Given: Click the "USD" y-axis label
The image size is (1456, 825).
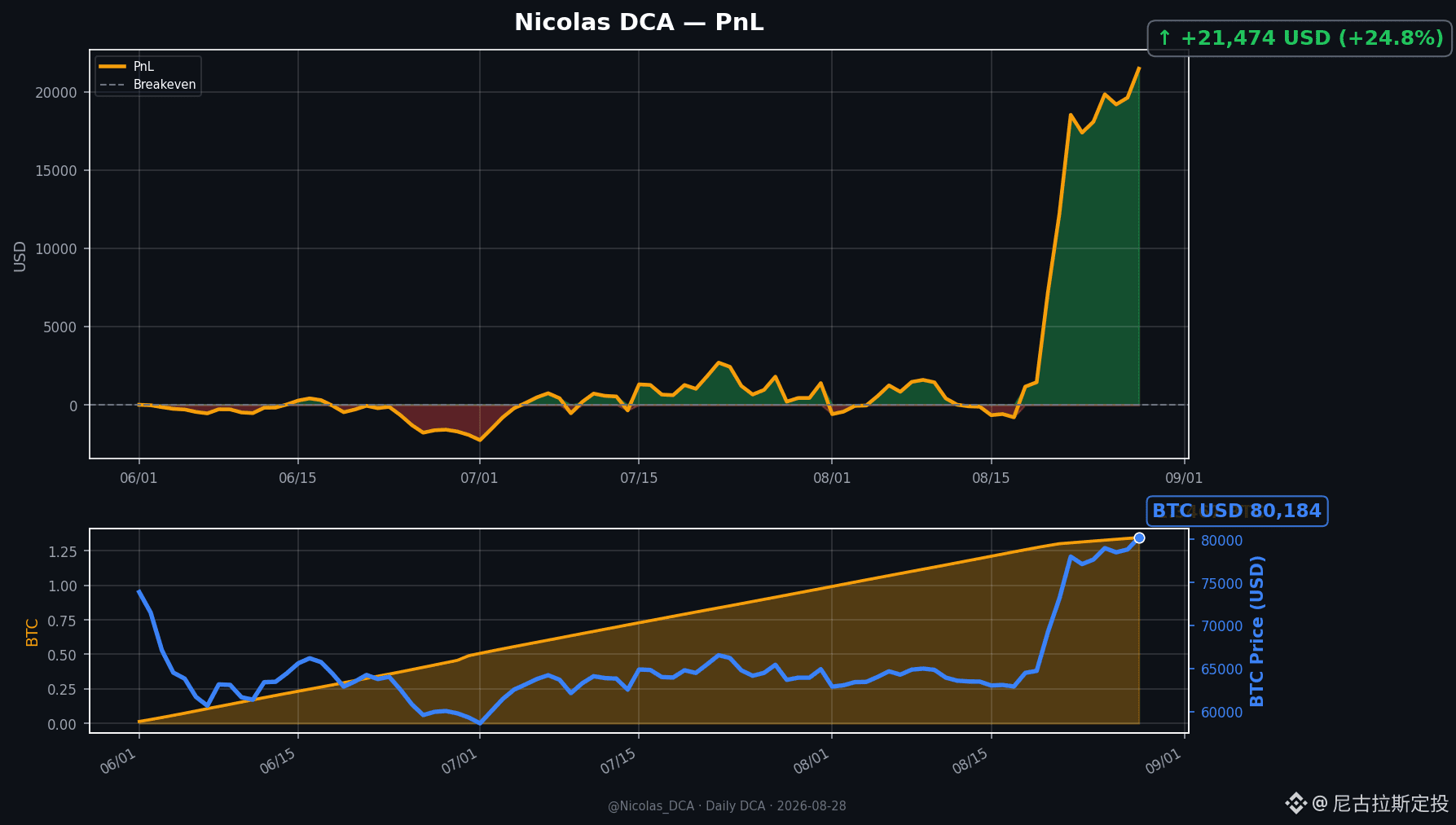Looking at the screenshot, I should [x=20, y=257].
